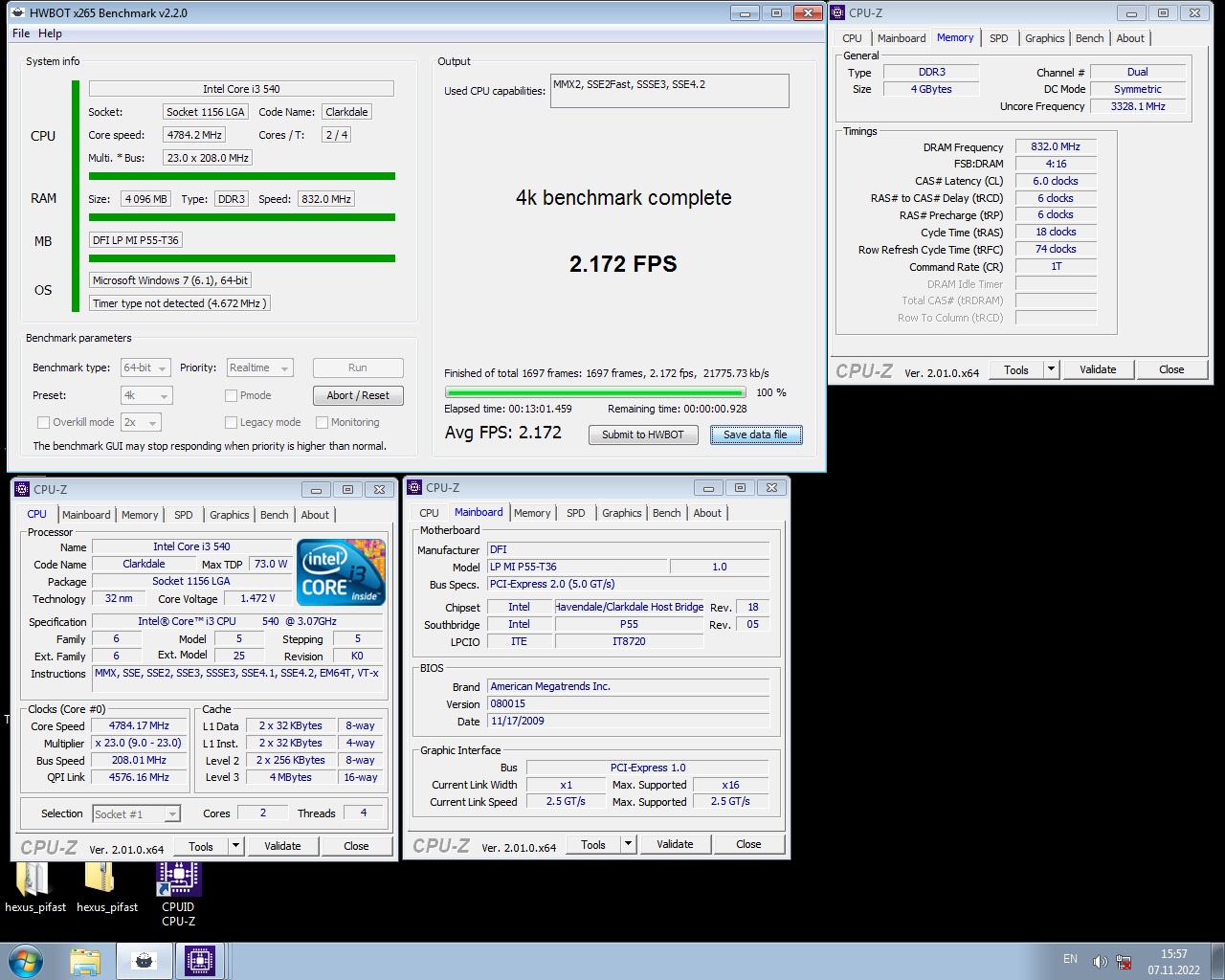The height and width of the screenshot is (980, 1225).
Task: Click the 2.172 FPS result text
Action: point(623,264)
